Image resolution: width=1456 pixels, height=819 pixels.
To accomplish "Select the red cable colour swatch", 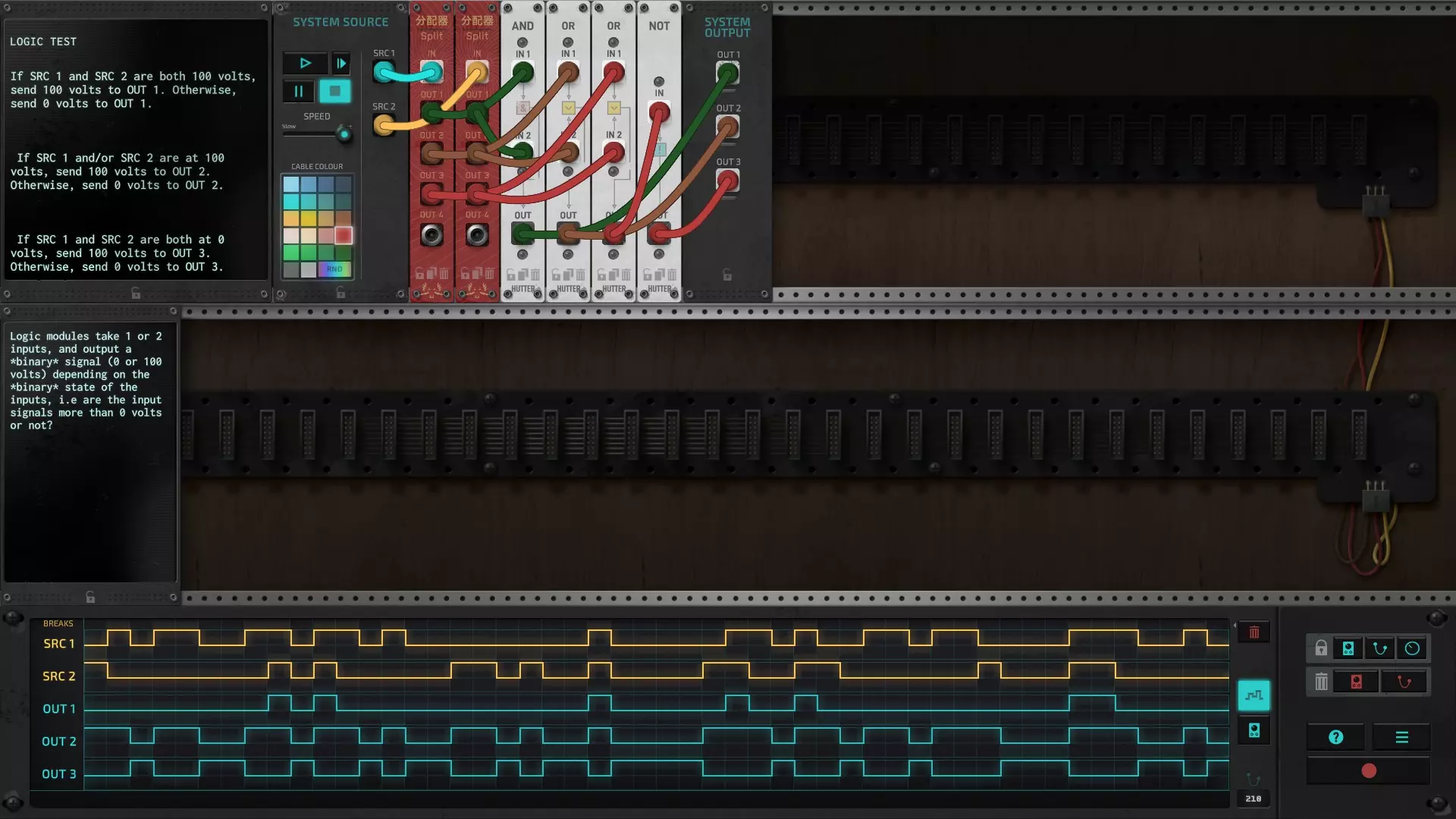I will [344, 236].
